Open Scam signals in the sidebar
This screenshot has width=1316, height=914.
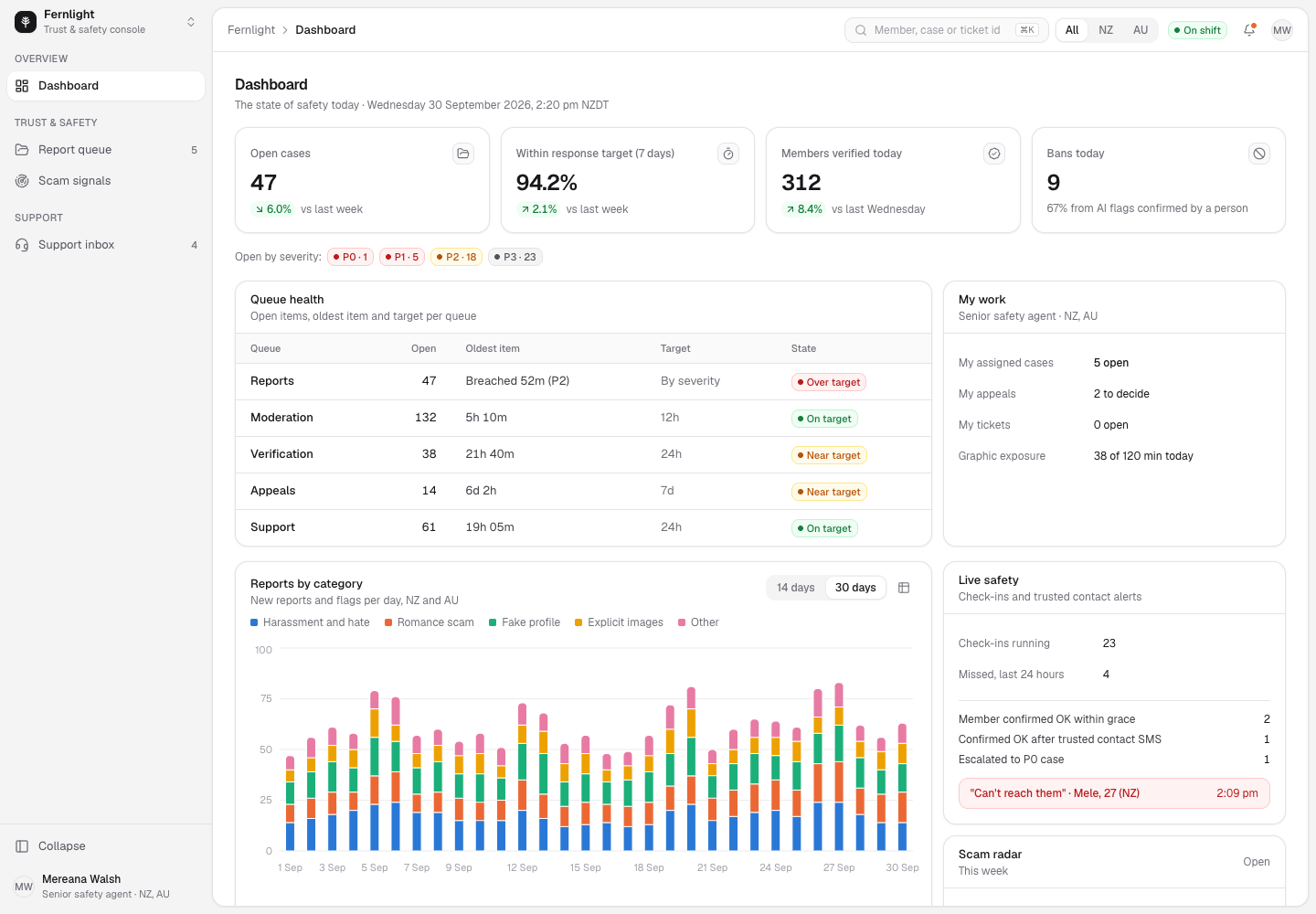tap(106, 181)
